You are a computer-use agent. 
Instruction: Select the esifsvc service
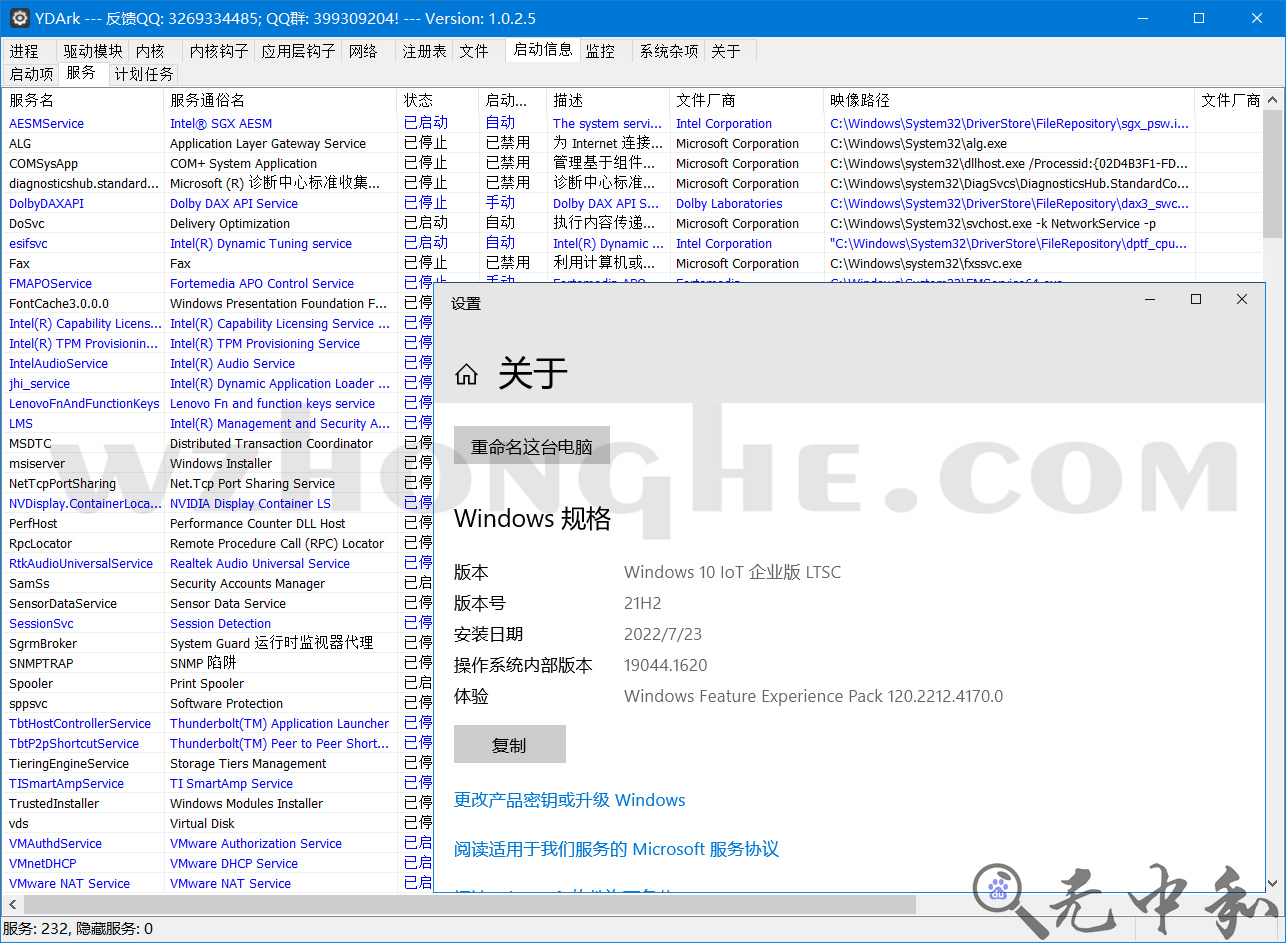pyautogui.click(x=633, y=244)
